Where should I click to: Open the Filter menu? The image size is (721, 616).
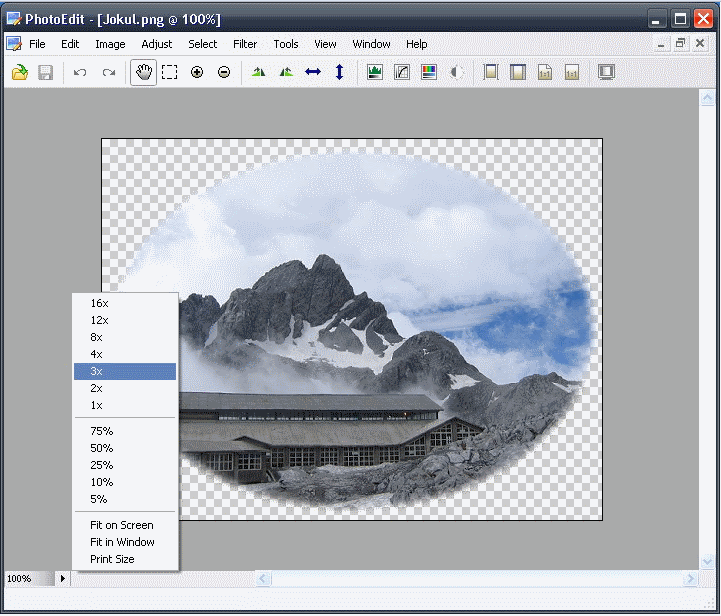(x=245, y=44)
